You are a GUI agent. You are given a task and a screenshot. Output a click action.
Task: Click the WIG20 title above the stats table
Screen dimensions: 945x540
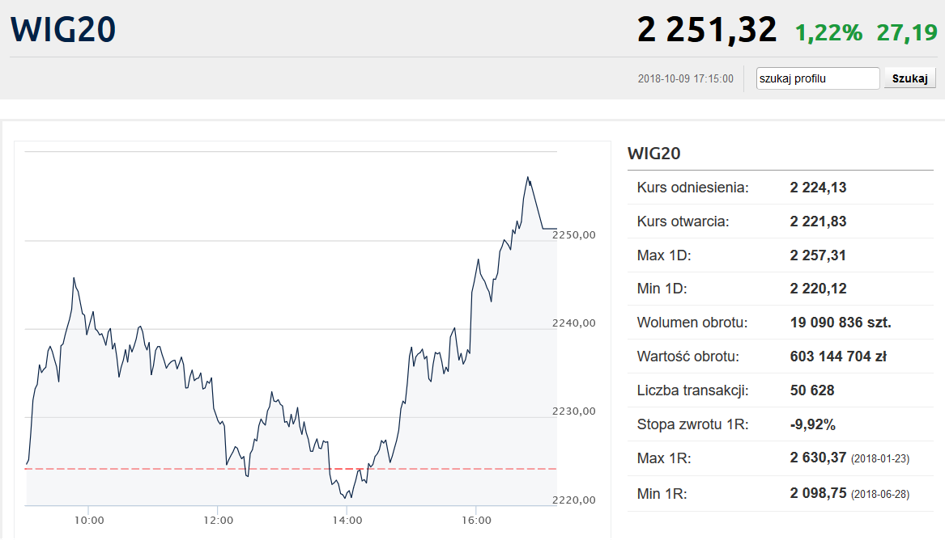[x=654, y=153]
